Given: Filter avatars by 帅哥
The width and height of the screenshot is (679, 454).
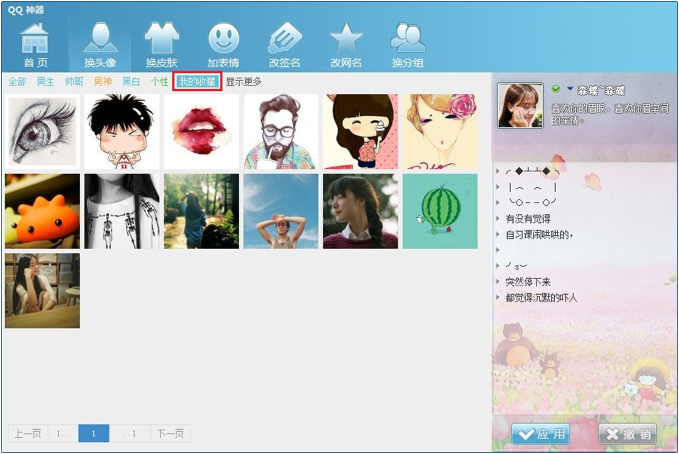Looking at the screenshot, I should pyautogui.click(x=74, y=81).
